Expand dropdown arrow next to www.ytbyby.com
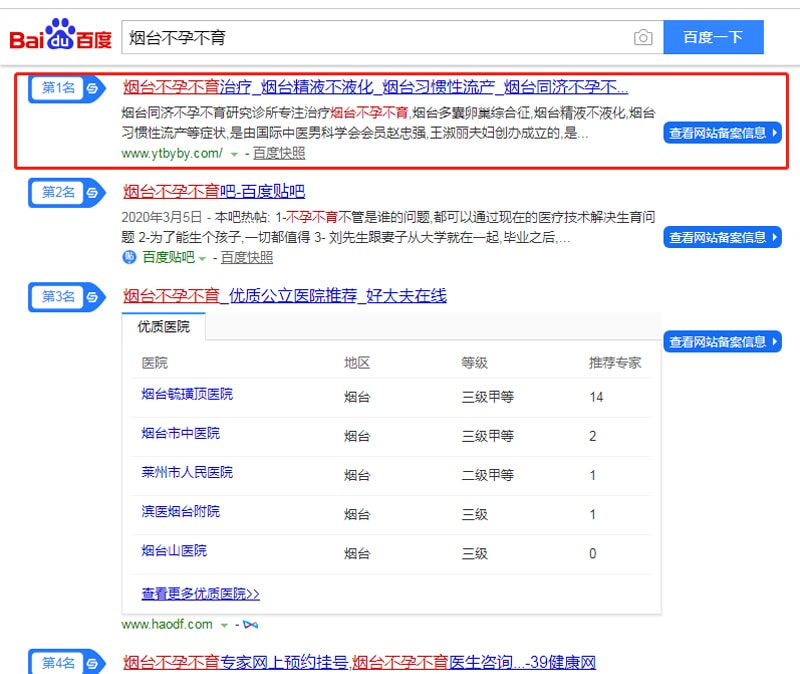Screen dimensions: 800x674 point(234,154)
